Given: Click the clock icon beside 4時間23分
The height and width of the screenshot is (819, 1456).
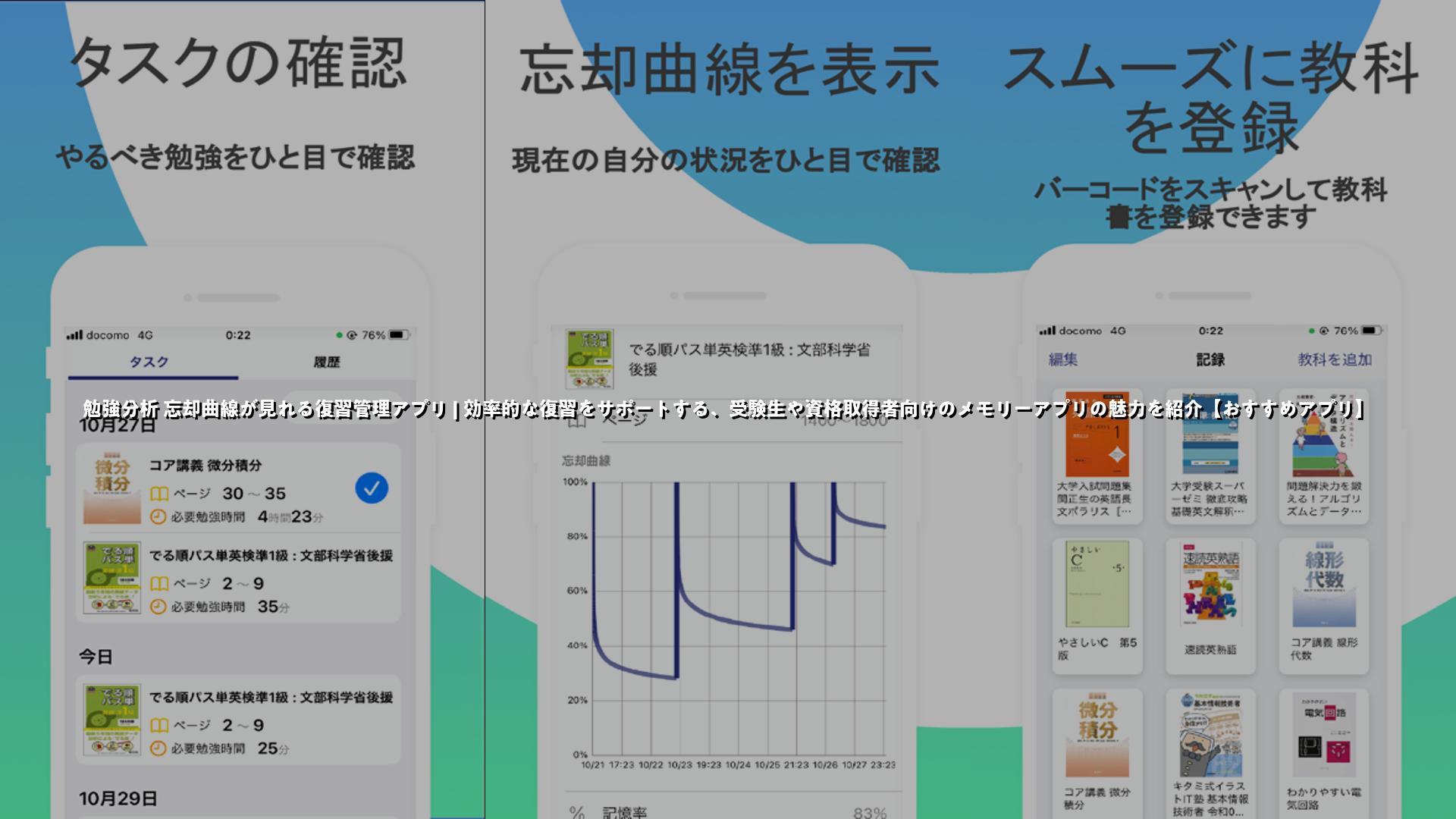Looking at the screenshot, I should point(158,517).
